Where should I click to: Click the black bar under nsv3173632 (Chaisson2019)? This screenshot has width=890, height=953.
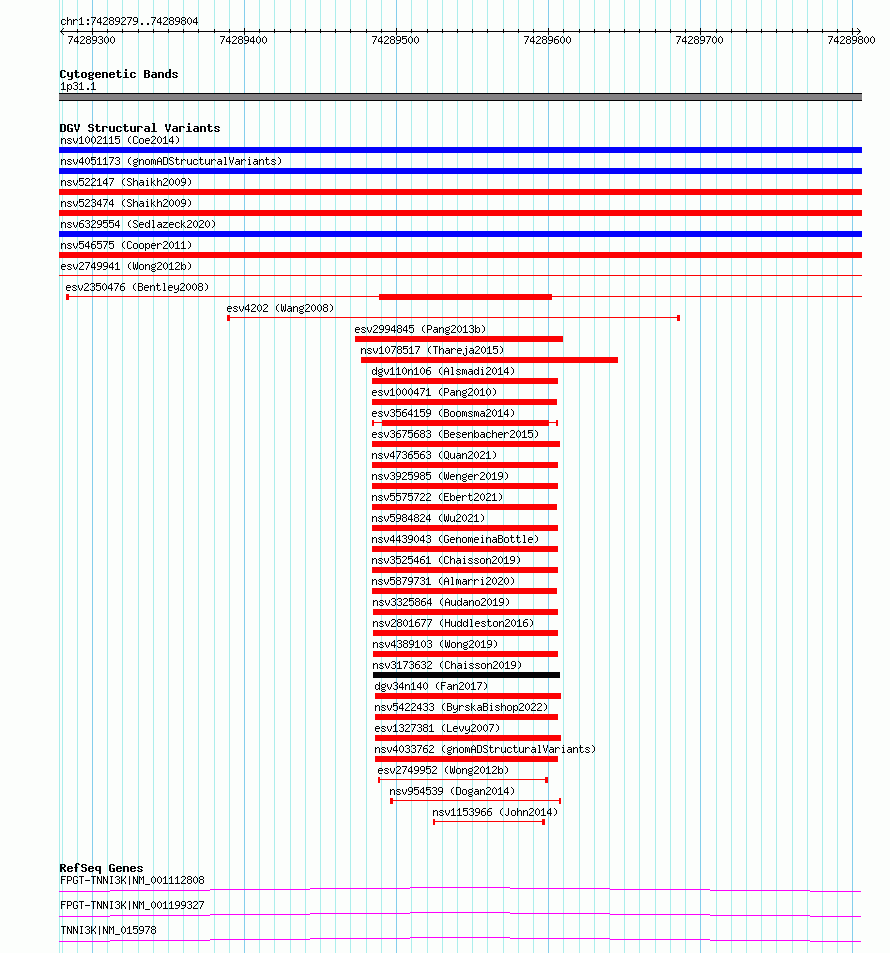(466, 675)
